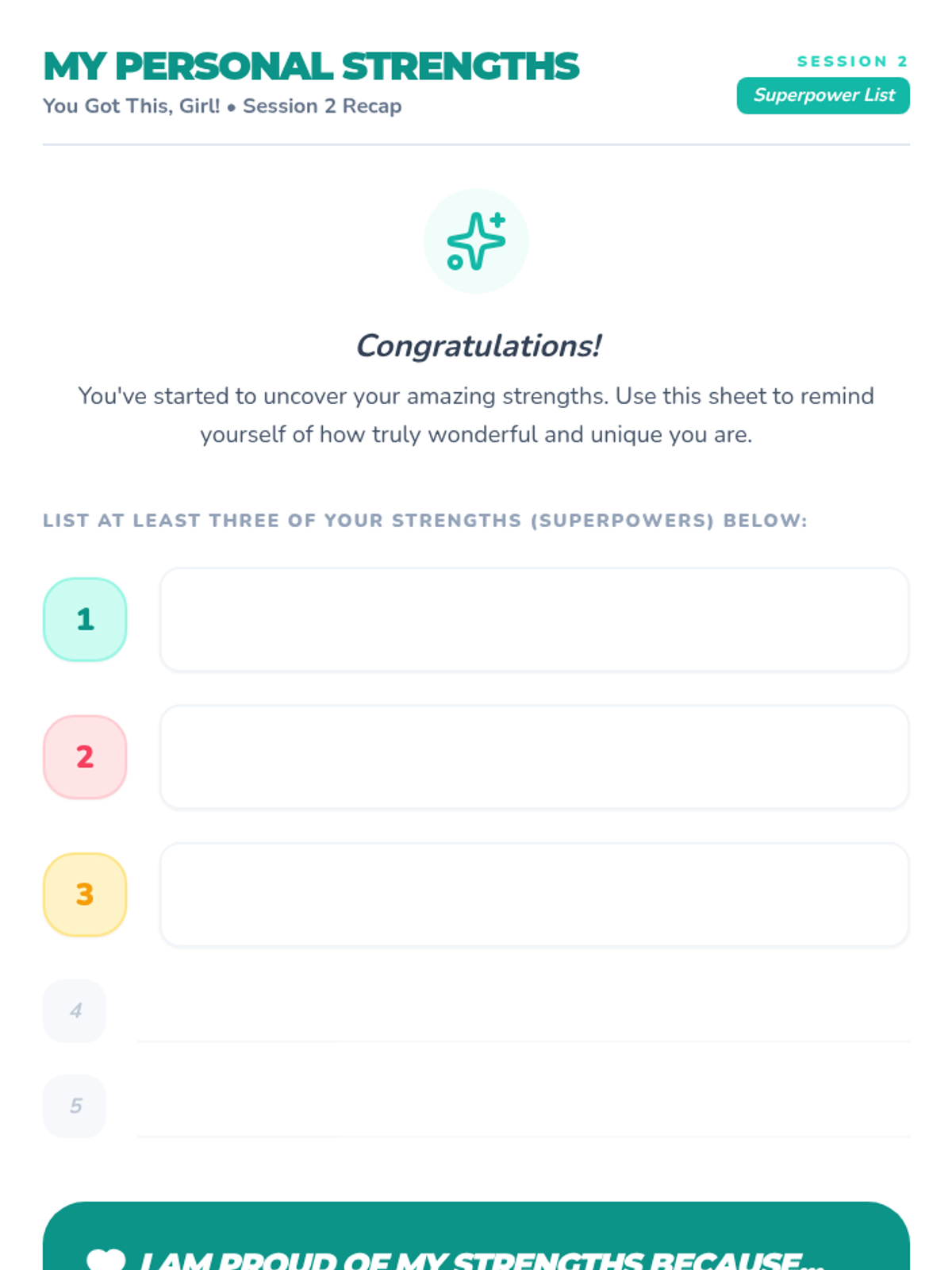Image resolution: width=952 pixels, height=1270 pixels.
Task: Click the yellow number 3 badge
Action: pos(85,895)
